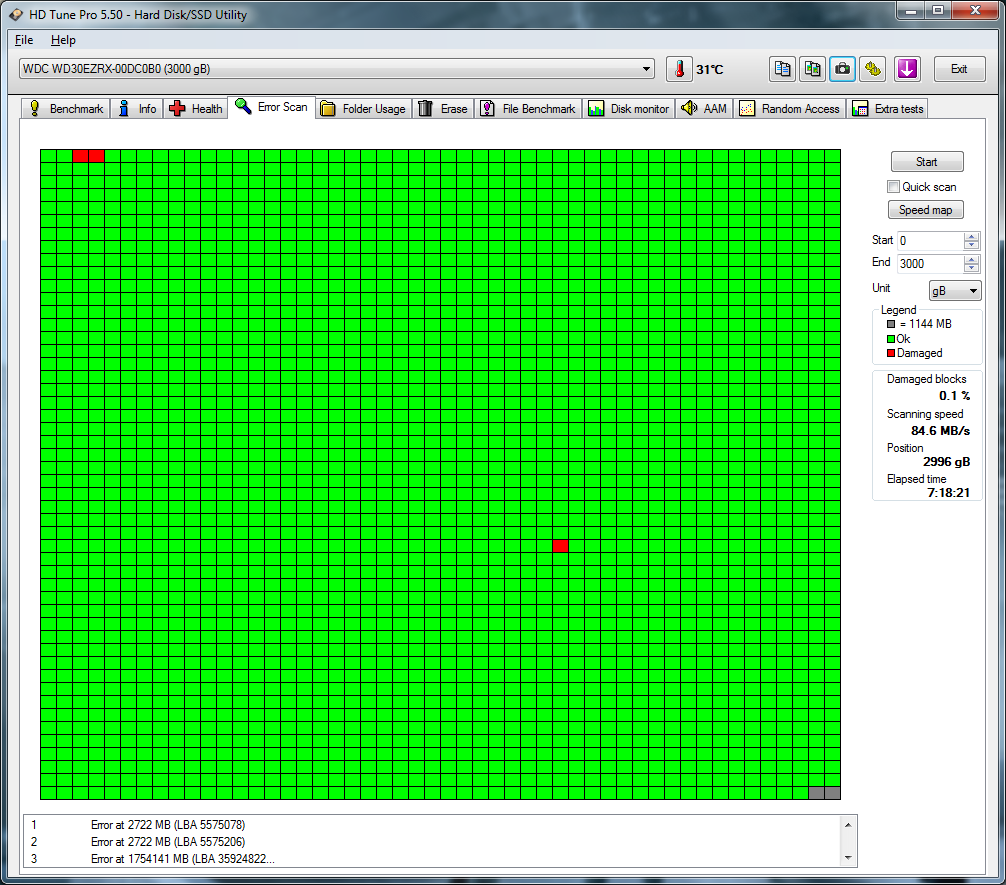1006x885 pixels.
Task: Open the Health tab red cross
Action: 196,108
